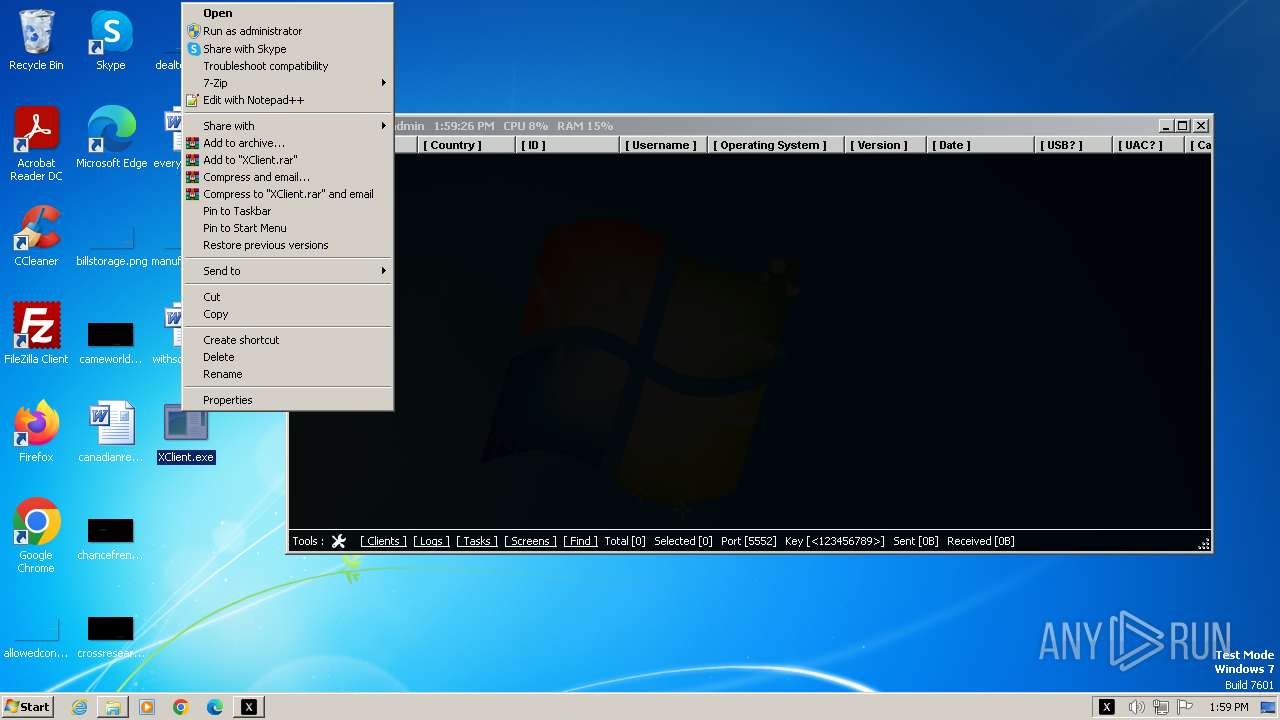Screen dimensions: 1280x720
Task: Choose Compress and email...
Action: pyautogui.click(x=287, y=177)
